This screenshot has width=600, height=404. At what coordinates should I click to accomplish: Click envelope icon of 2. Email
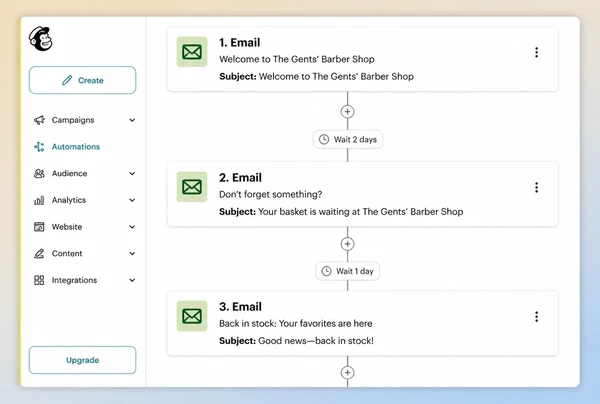click(x=192, y=187)
